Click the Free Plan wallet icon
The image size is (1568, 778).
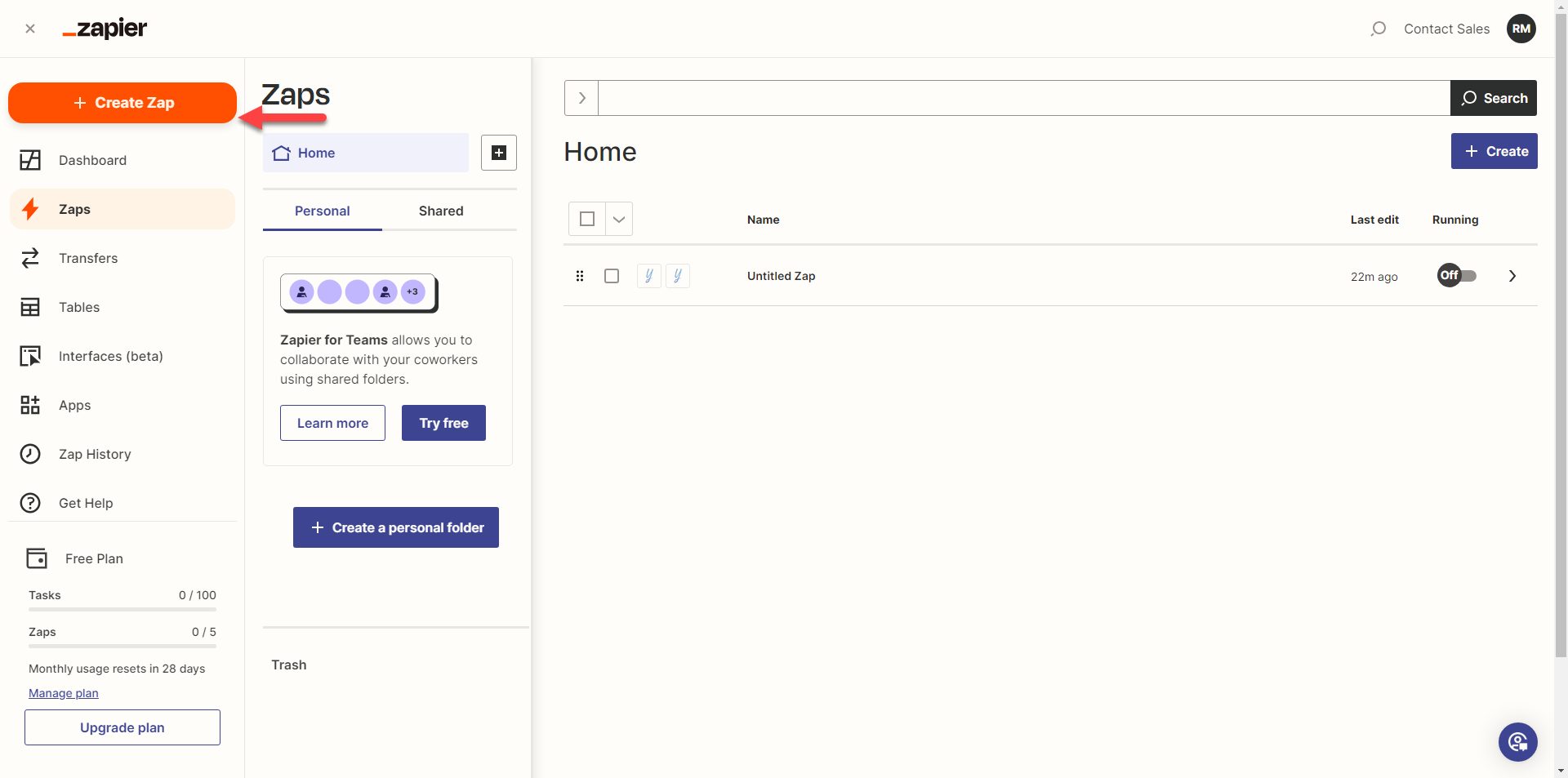[37, 558]
